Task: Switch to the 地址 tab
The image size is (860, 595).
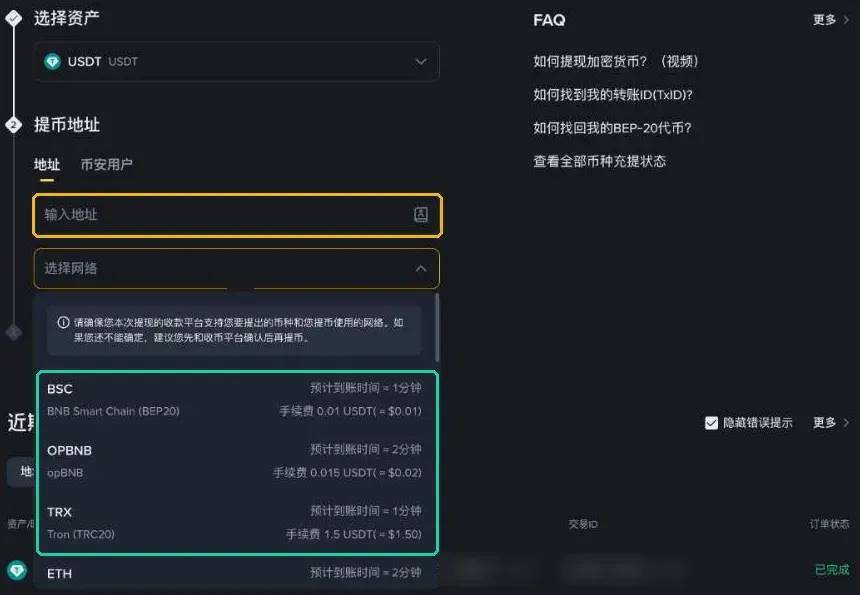Action: 47,164
